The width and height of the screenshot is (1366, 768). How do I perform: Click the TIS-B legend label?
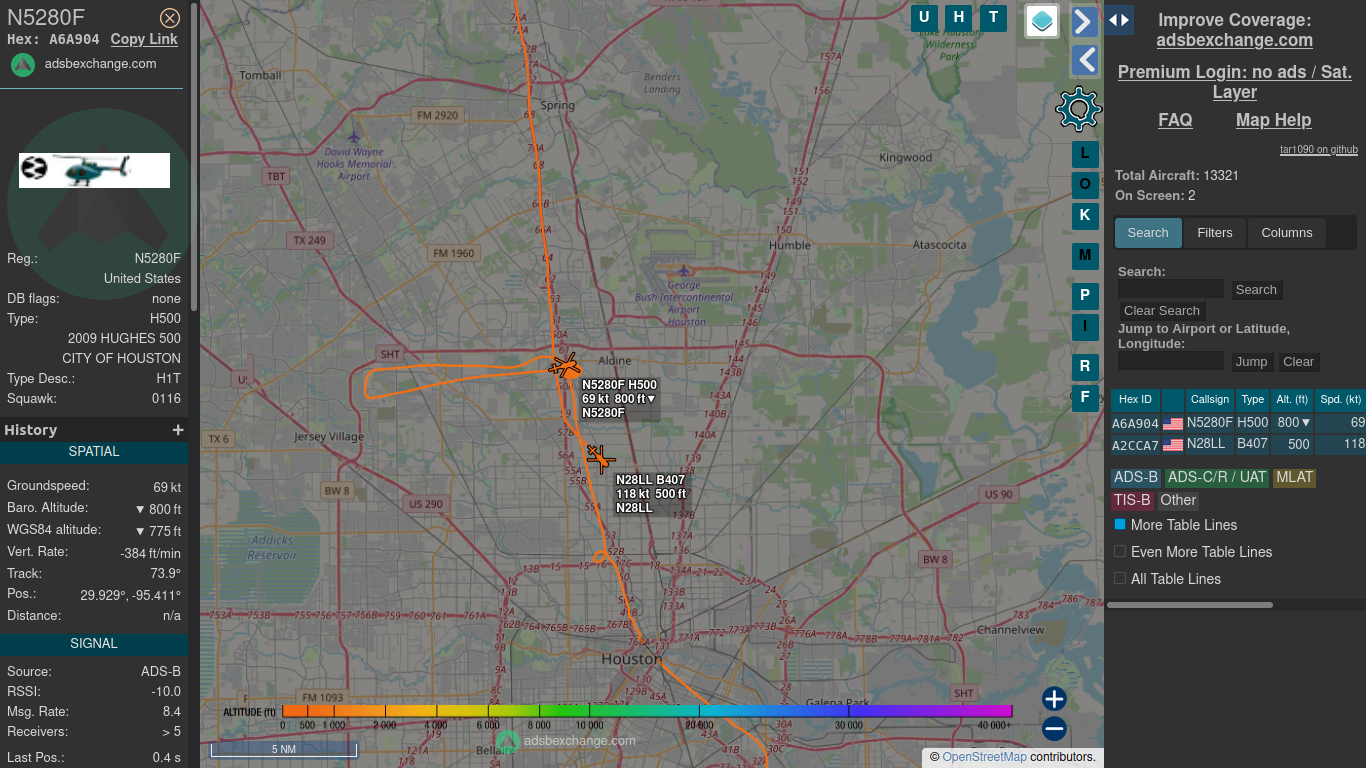1132,501
